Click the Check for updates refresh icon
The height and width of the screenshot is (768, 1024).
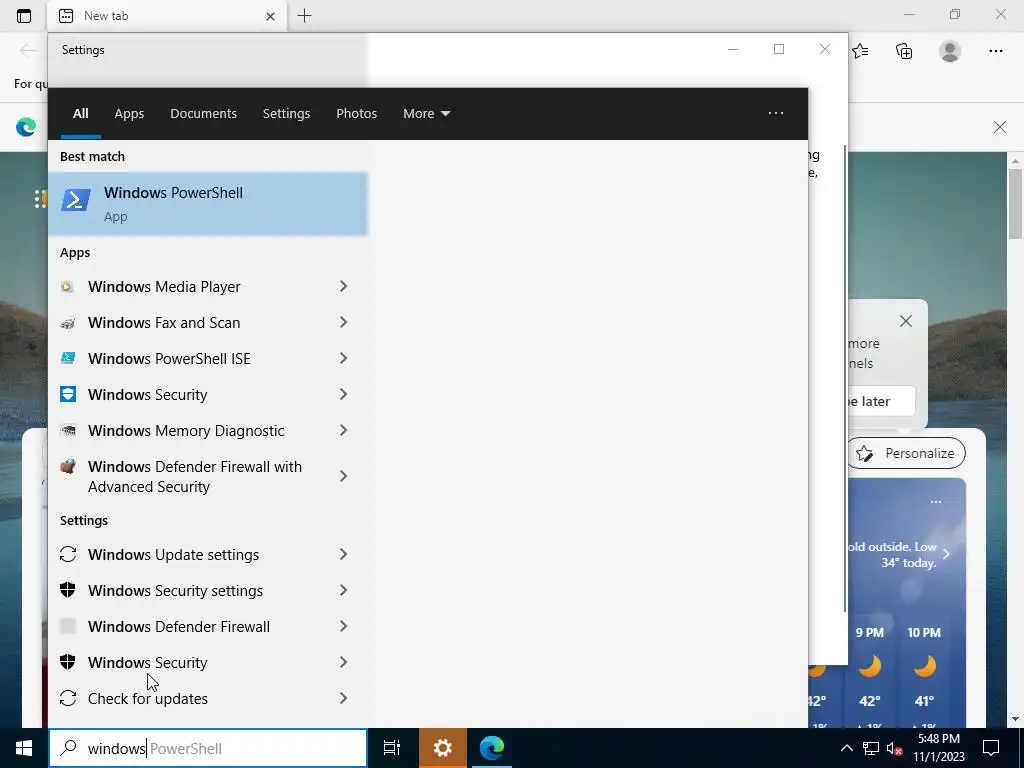(68, 698)
